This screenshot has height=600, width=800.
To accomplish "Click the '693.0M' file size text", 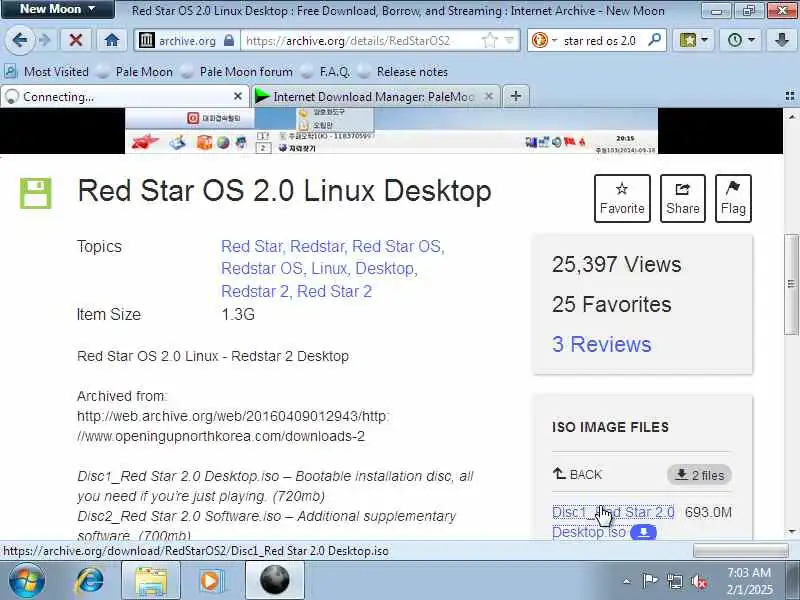I will [708, 512].
